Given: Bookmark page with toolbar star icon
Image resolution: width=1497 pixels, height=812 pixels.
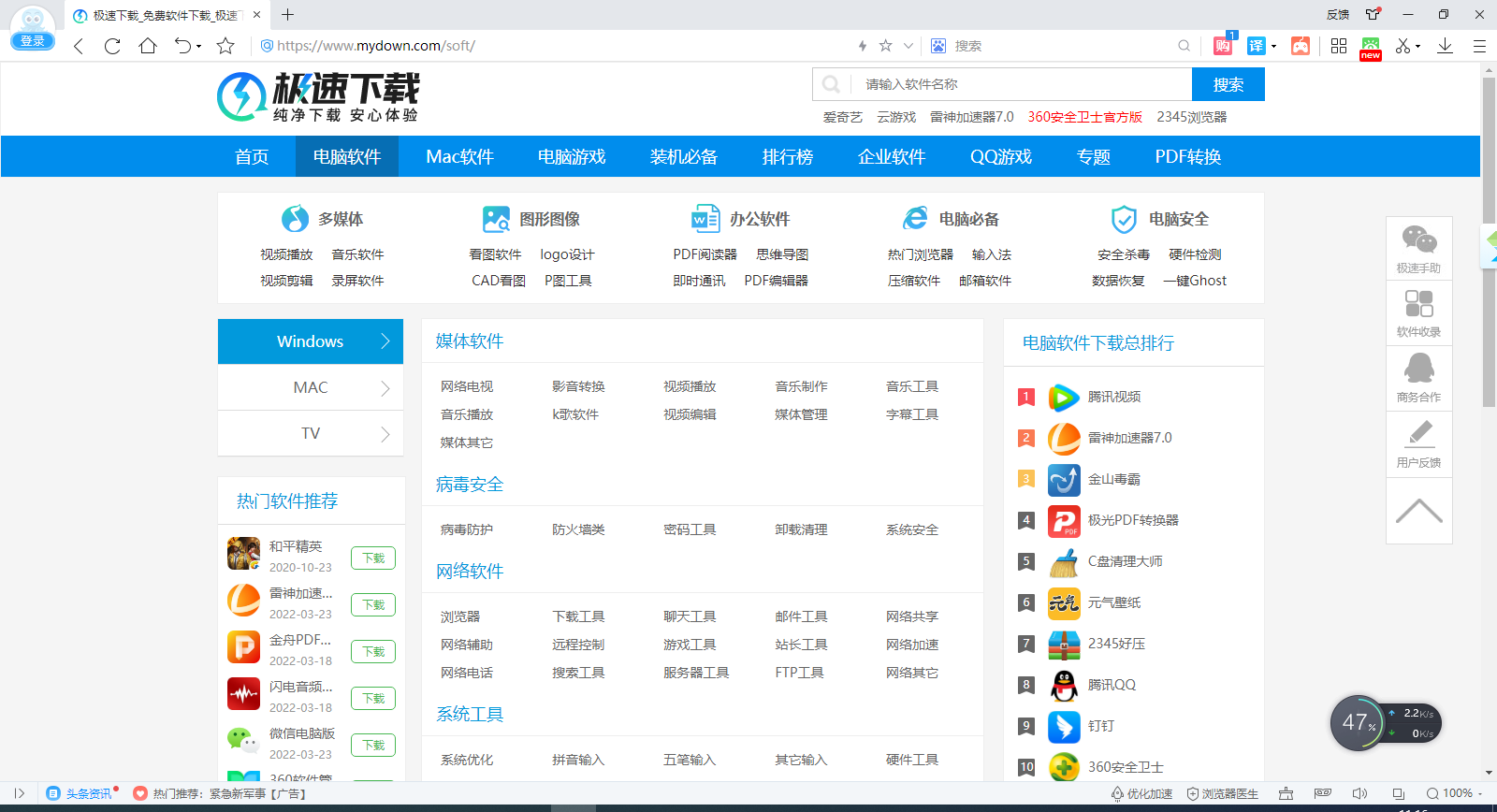Looking at the screenshot, I should pos(225,46).
